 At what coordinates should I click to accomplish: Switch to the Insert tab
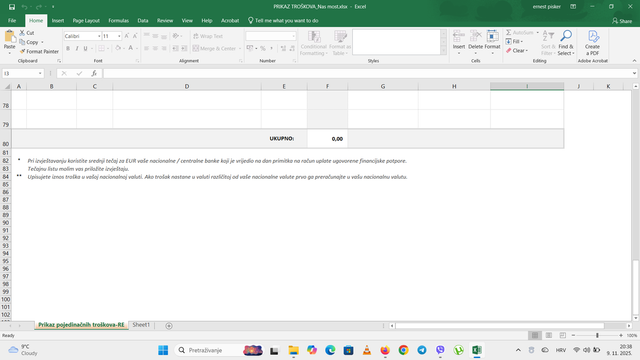(58, 20)
